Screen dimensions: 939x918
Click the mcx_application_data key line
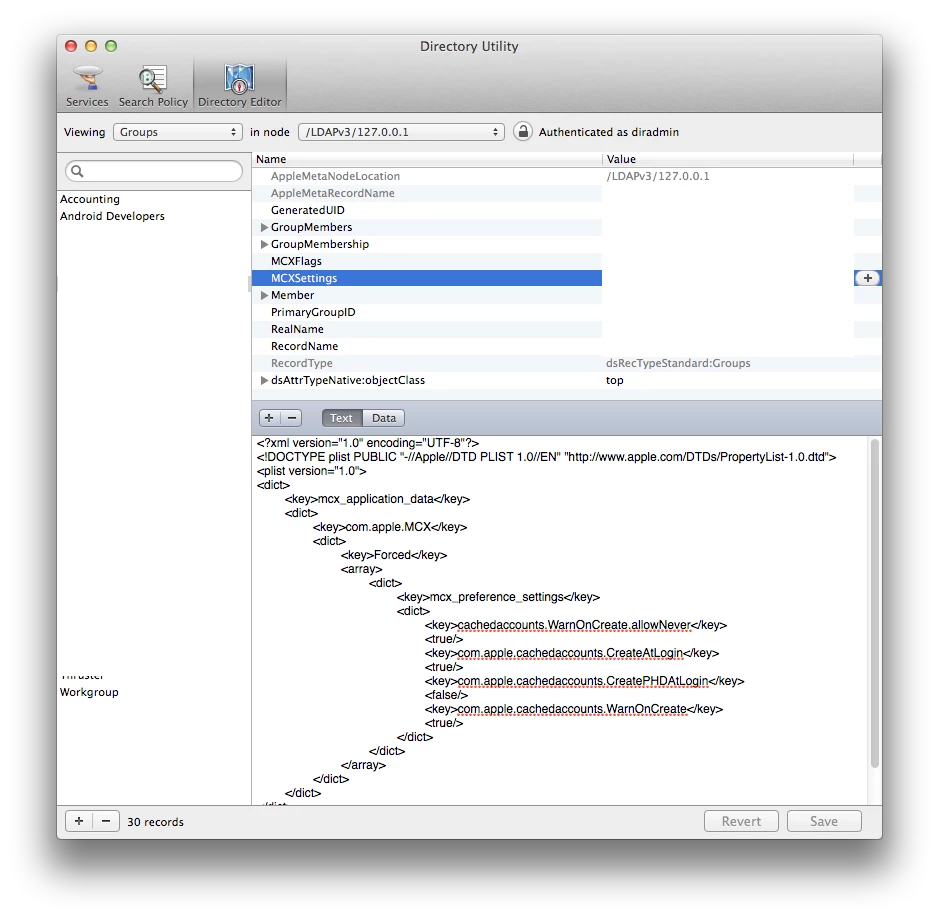tap(377, 499)
